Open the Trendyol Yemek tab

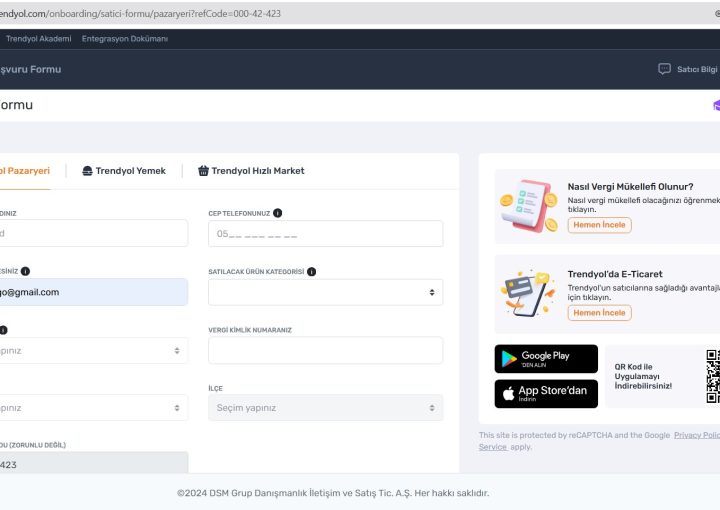coord(124,171)
